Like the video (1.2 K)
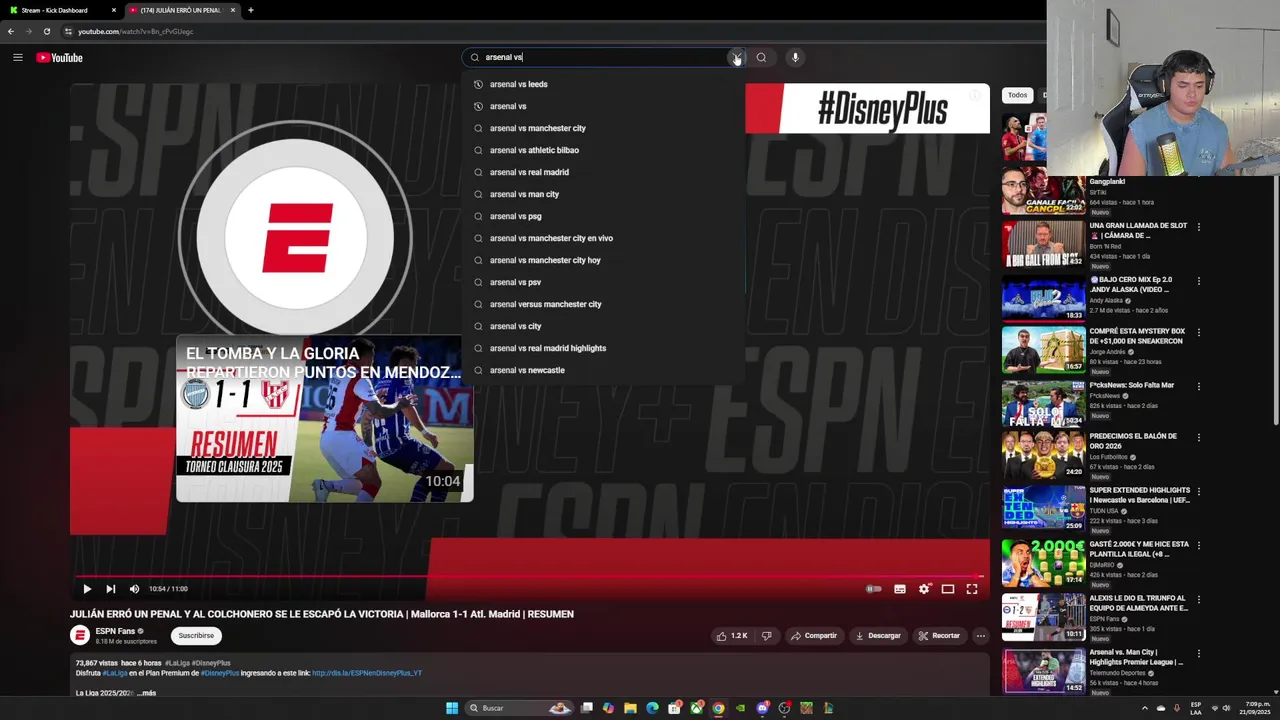Screen dimensions: 1280x720 click(x=732, y=635)
